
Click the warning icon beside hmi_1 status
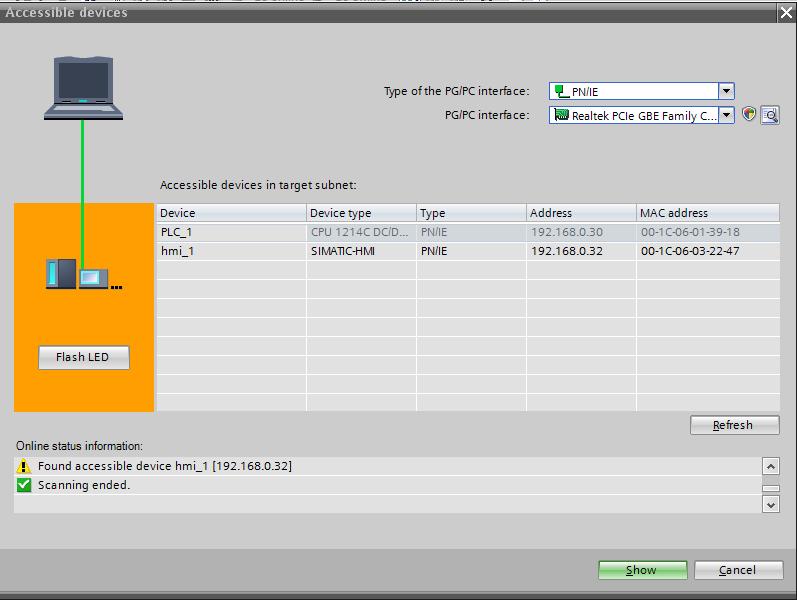click(x=23, y=466)
